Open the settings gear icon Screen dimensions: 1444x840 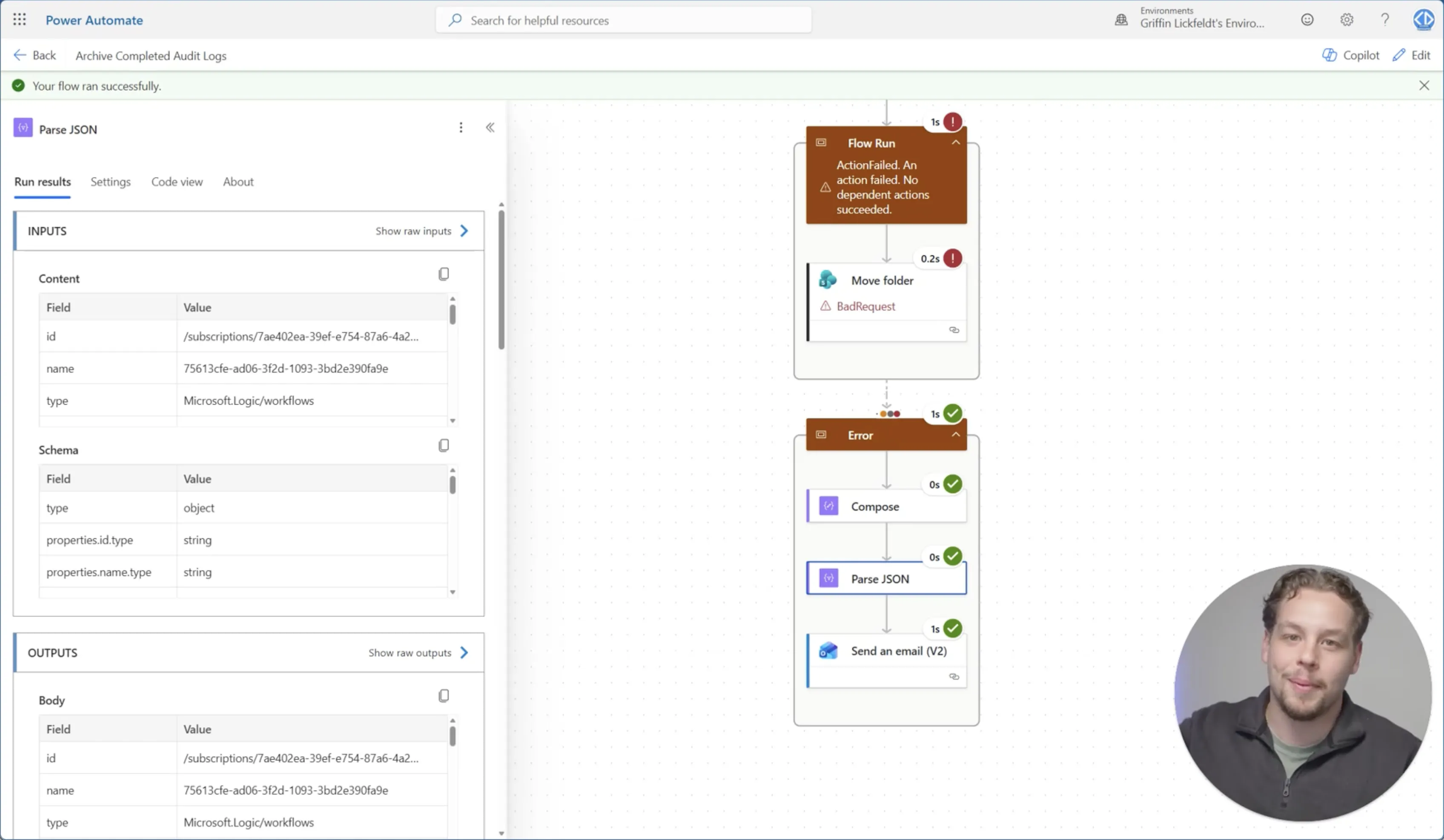[x=1347, y=20]
